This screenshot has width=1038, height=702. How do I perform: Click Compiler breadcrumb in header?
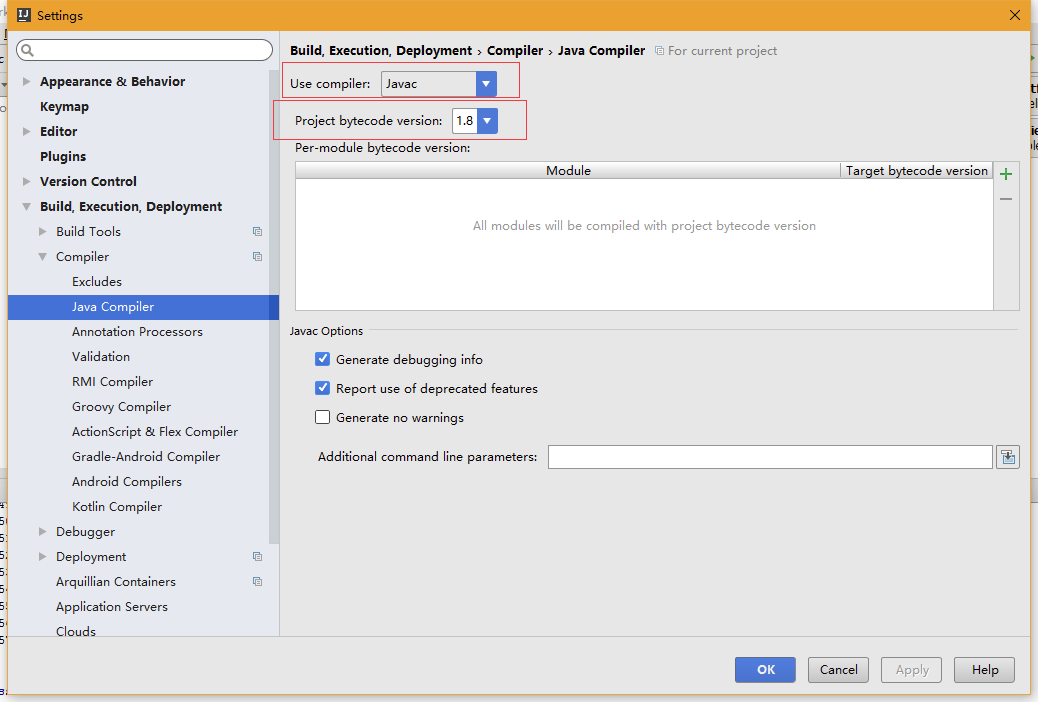tap(514, 51)
